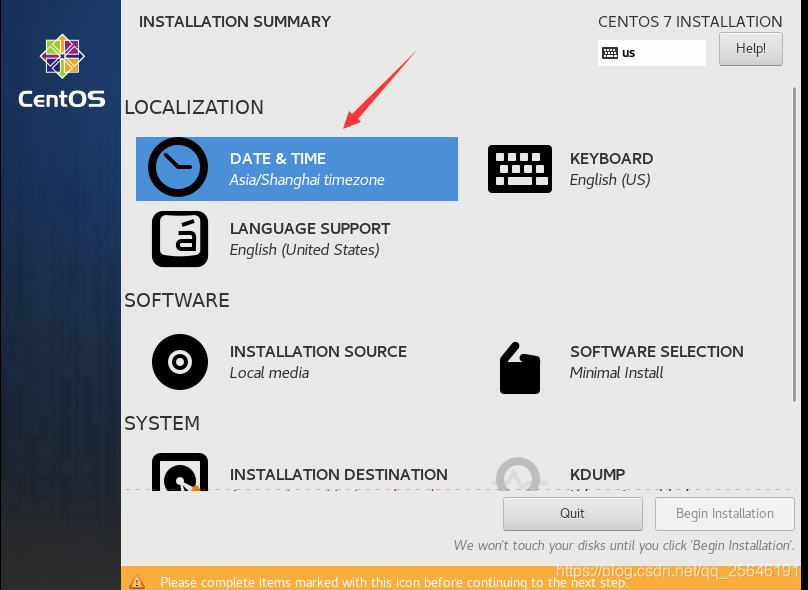Select the us keyboard layout indicator
The height and width of the screenshot is (590, 808).
pyautogui.click(x=651, y=53)
